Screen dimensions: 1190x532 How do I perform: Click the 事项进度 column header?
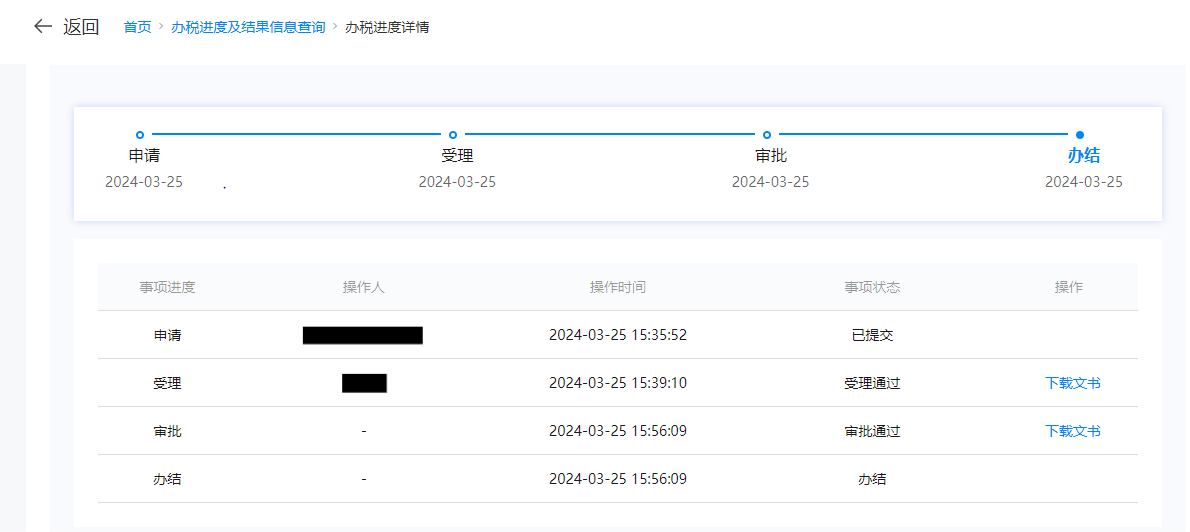click(x=167, y=287)
